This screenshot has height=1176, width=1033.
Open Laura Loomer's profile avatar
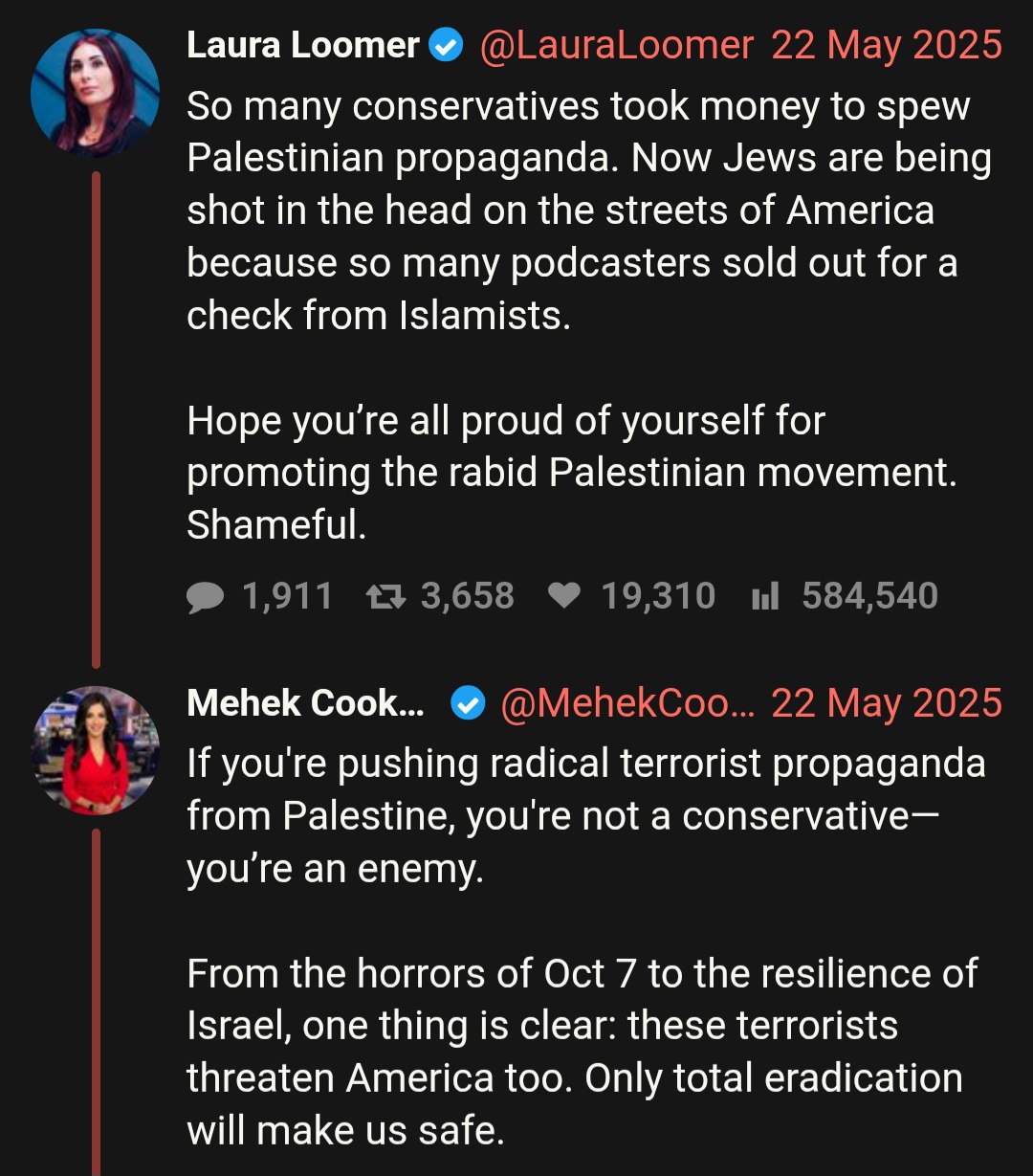[95, 94]
